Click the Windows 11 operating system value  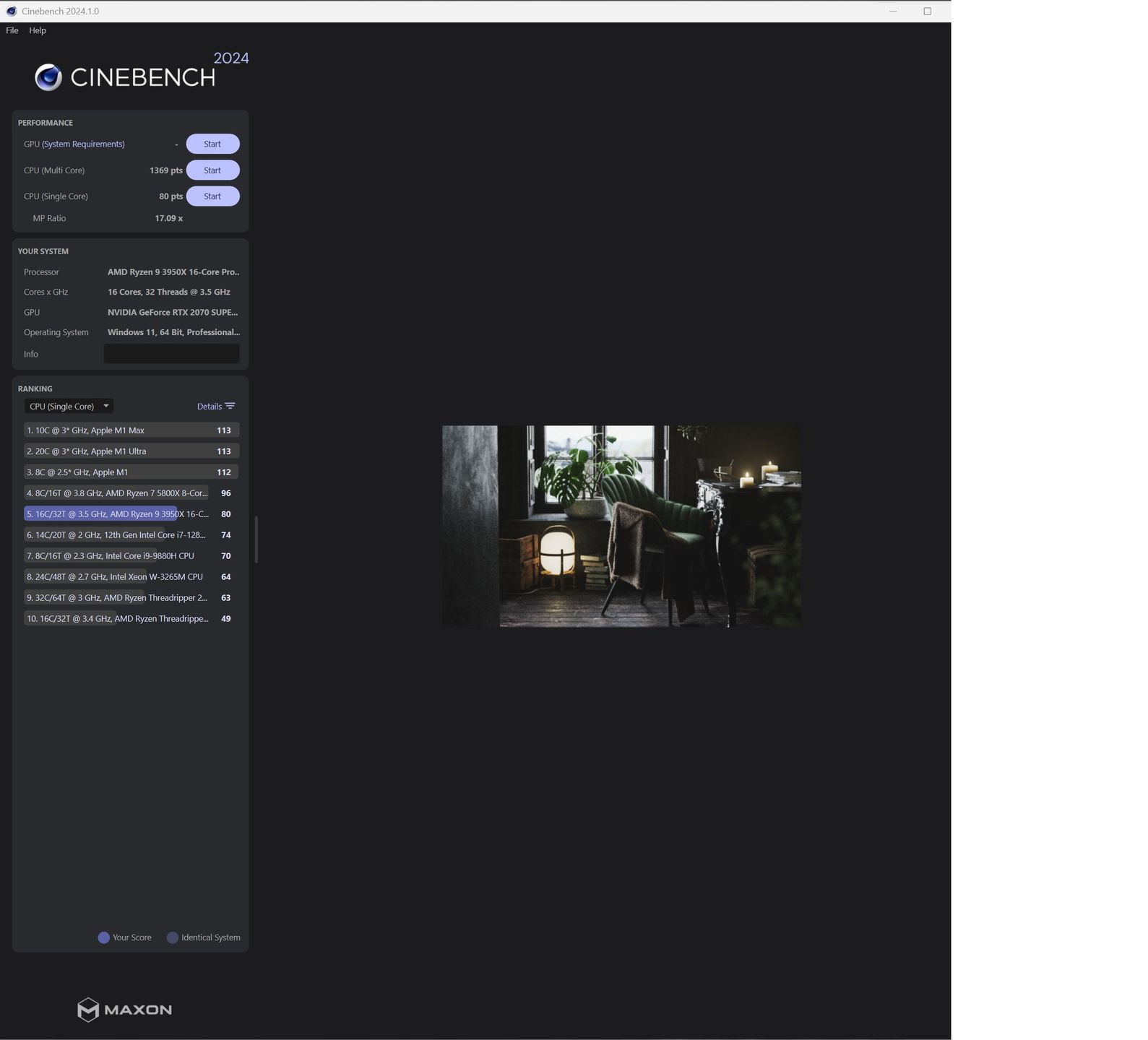[x=173, y=332]
